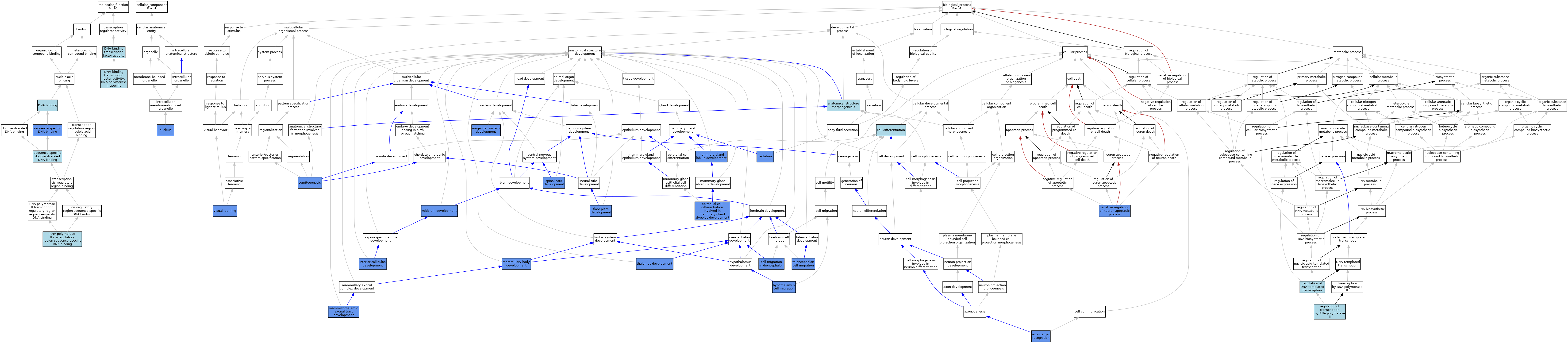The width and height of the screenshot is (1568, 343).
Task: Select the 'cellular_component Foxb1' root node
Action: pos(152,7)
